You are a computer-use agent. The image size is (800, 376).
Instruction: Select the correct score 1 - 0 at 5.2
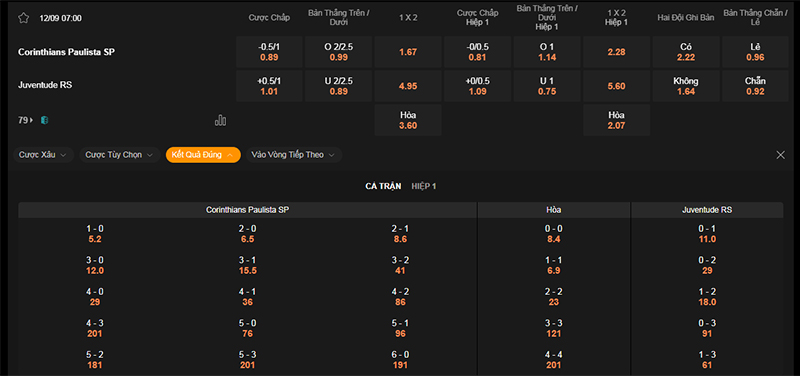[x=95, y=234]
